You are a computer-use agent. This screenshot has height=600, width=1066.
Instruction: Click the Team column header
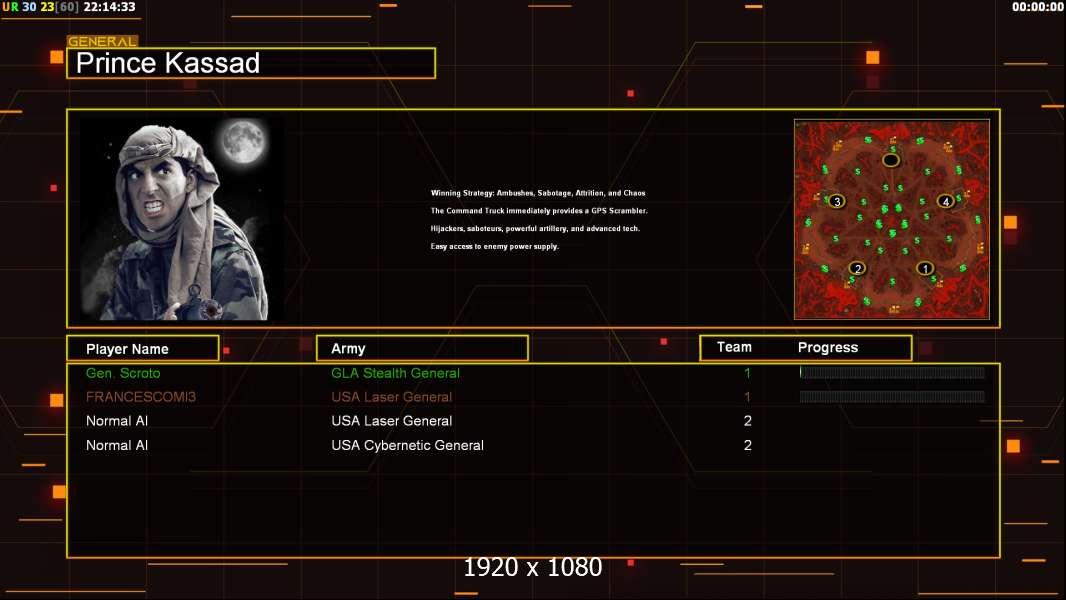734,347
